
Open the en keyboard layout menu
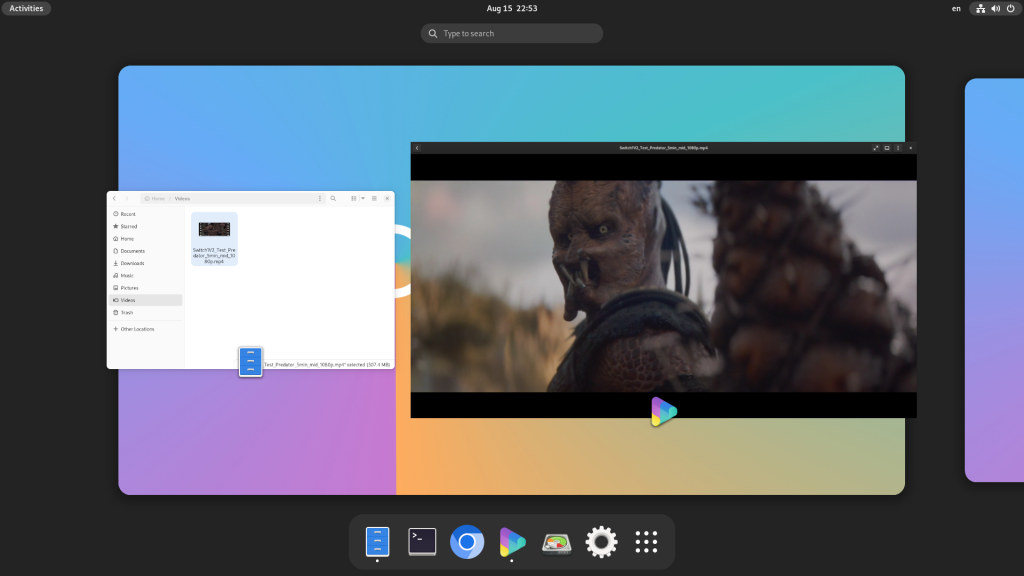pyautogui.click(x=956, y=8)
